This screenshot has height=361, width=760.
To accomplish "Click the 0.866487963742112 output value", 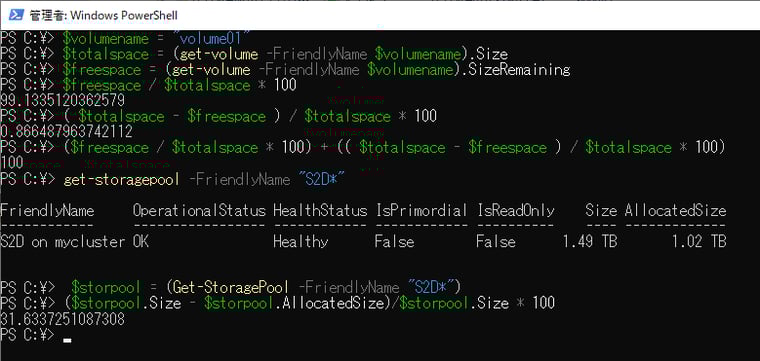I will [x=66, y=132].
